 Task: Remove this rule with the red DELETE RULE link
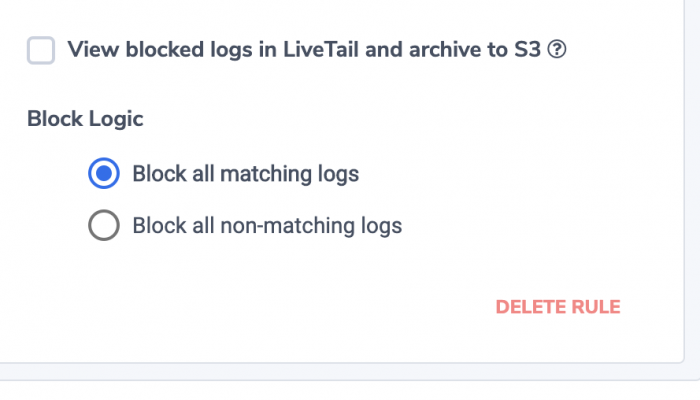pyautogui.click(x=558, y=307)
